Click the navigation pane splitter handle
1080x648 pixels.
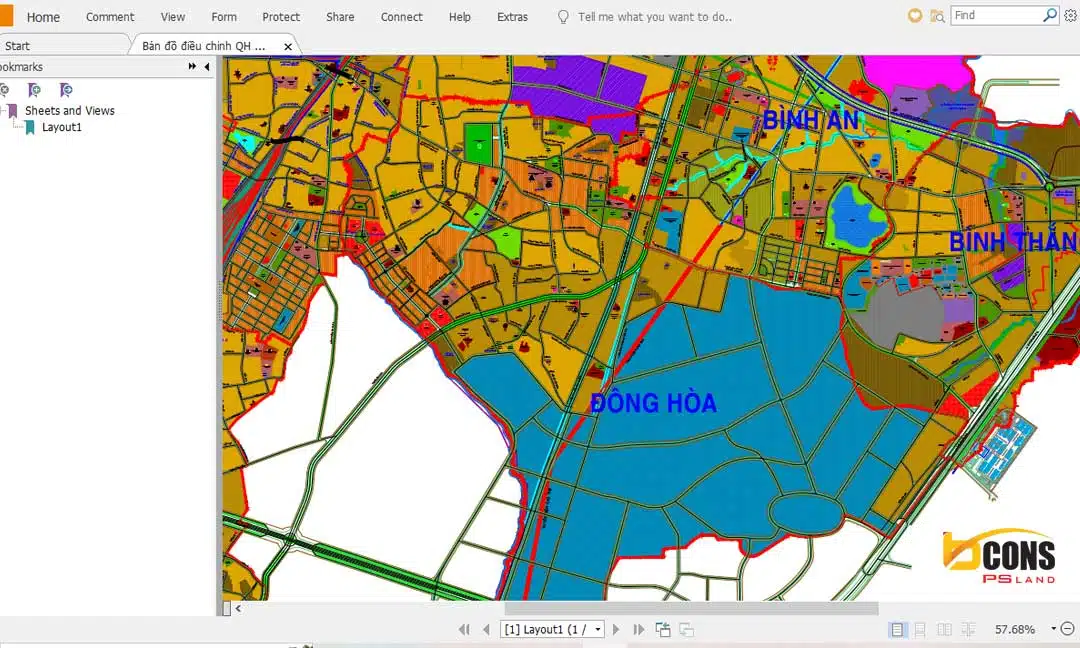pos(220,303)
